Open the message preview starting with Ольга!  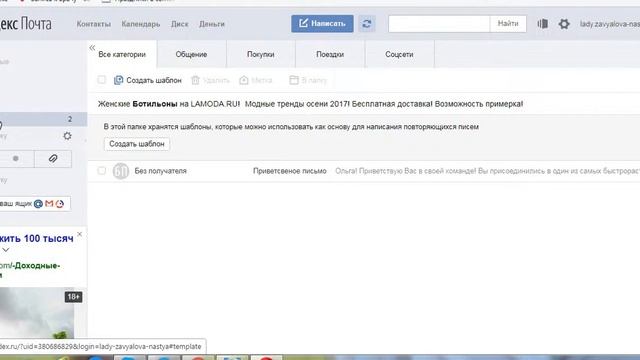pos(487,171)
